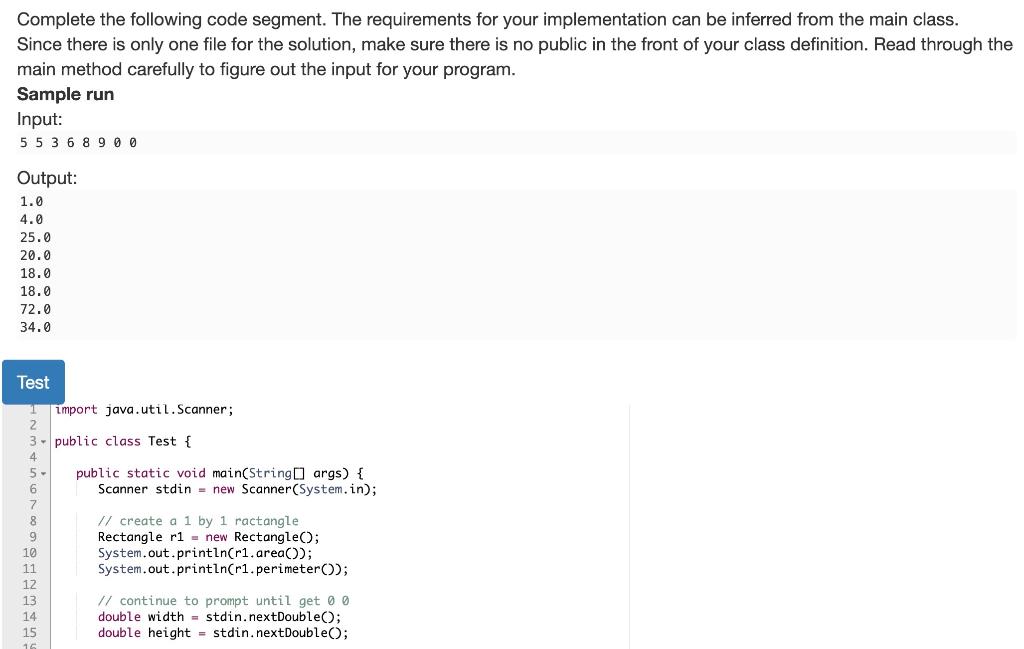Click the blue Test button
1024x649 pixels.
33,382
